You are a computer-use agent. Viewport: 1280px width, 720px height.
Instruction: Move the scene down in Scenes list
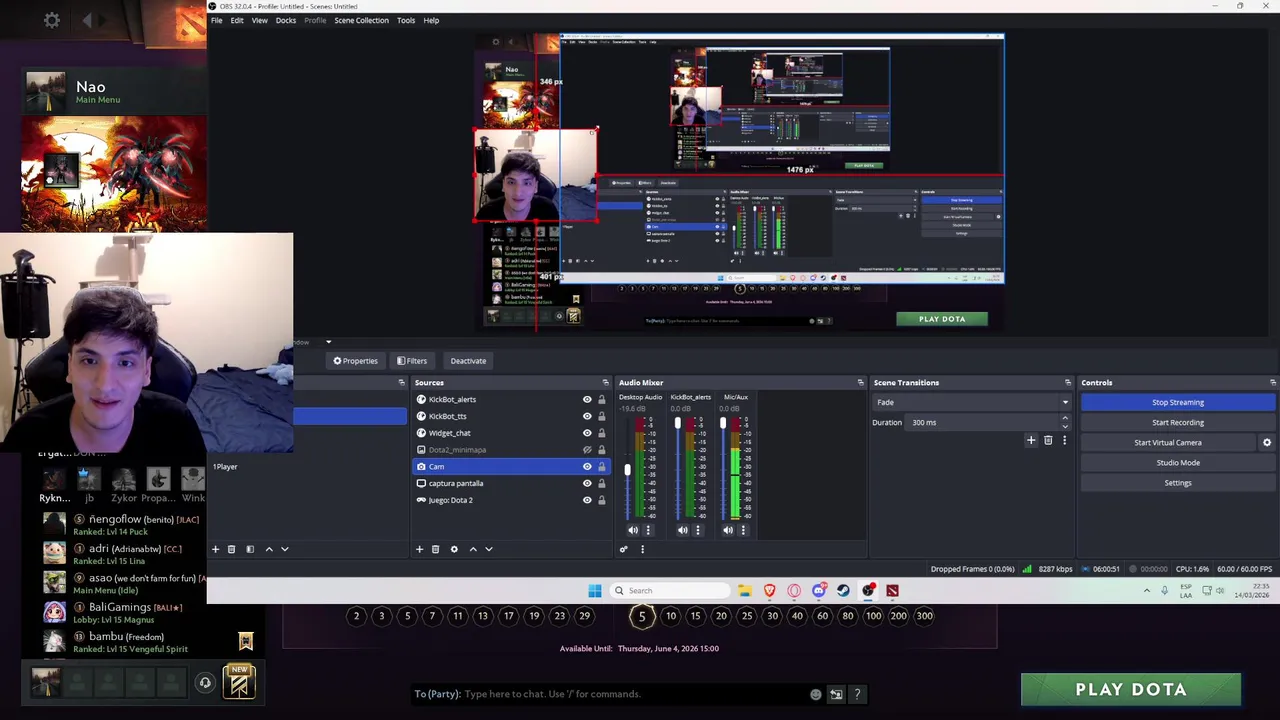point(284,549)
